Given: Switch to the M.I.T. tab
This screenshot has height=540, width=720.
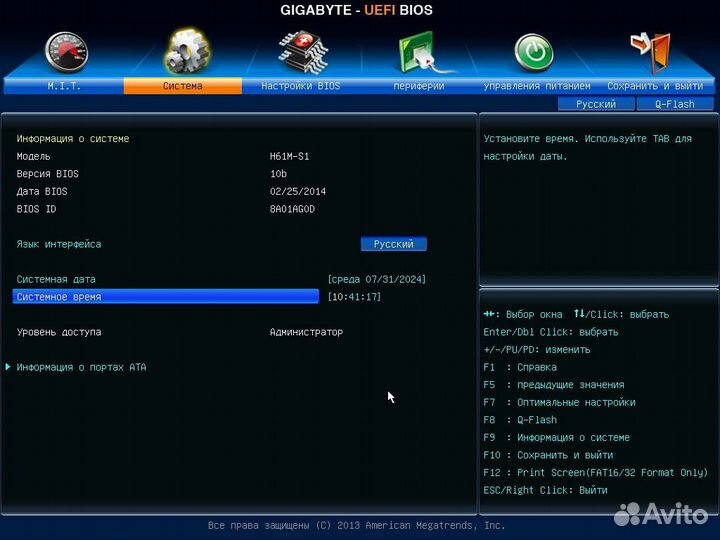Looking at the screenshot, I should coord(64,86).
